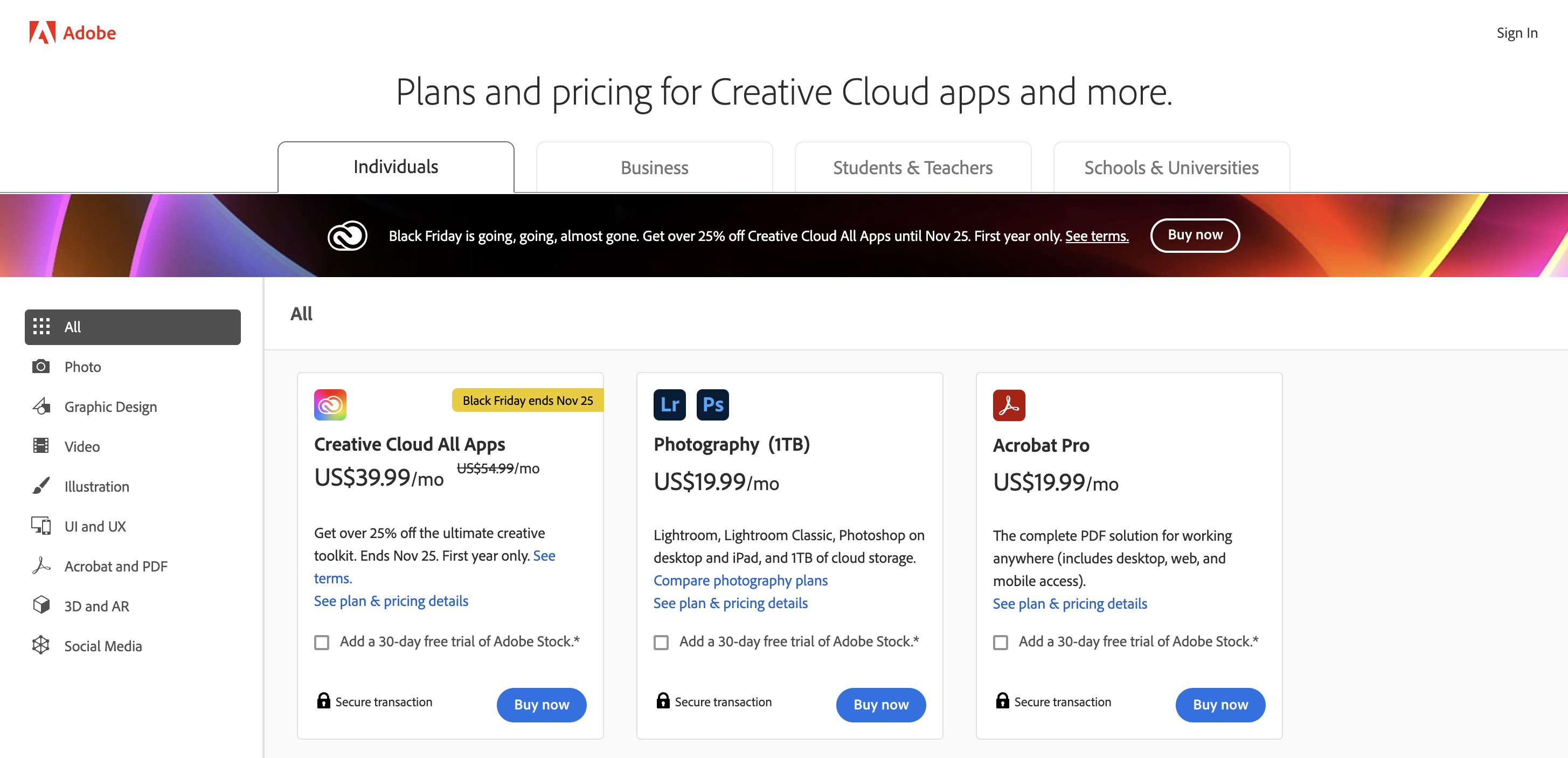Image resolution: width=1568 pixels, height=758 pixels.
Task: Select the Students & Teachers tab
Action: point(912,167)
